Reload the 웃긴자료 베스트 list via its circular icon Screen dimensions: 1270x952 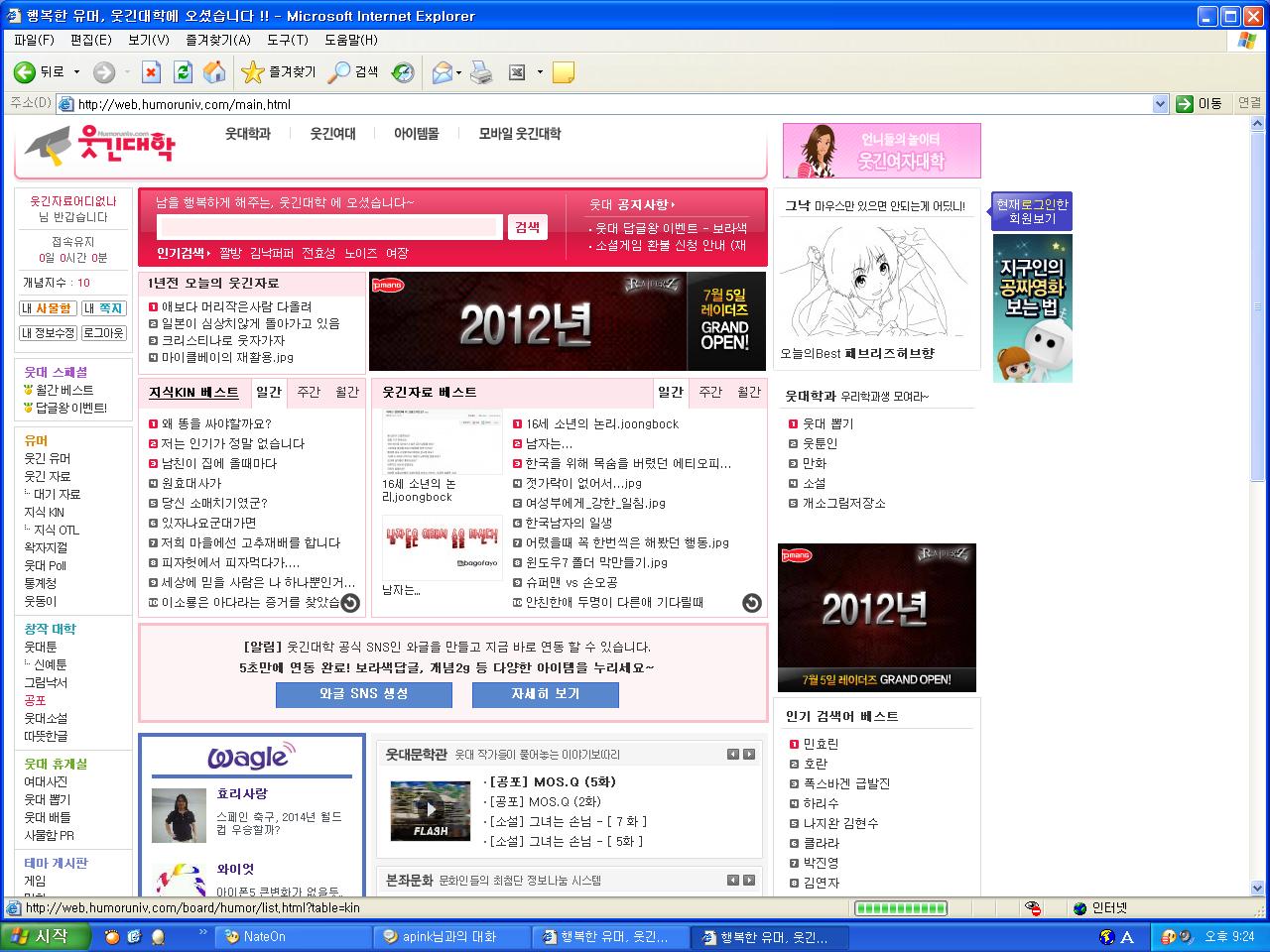point(752,603)
